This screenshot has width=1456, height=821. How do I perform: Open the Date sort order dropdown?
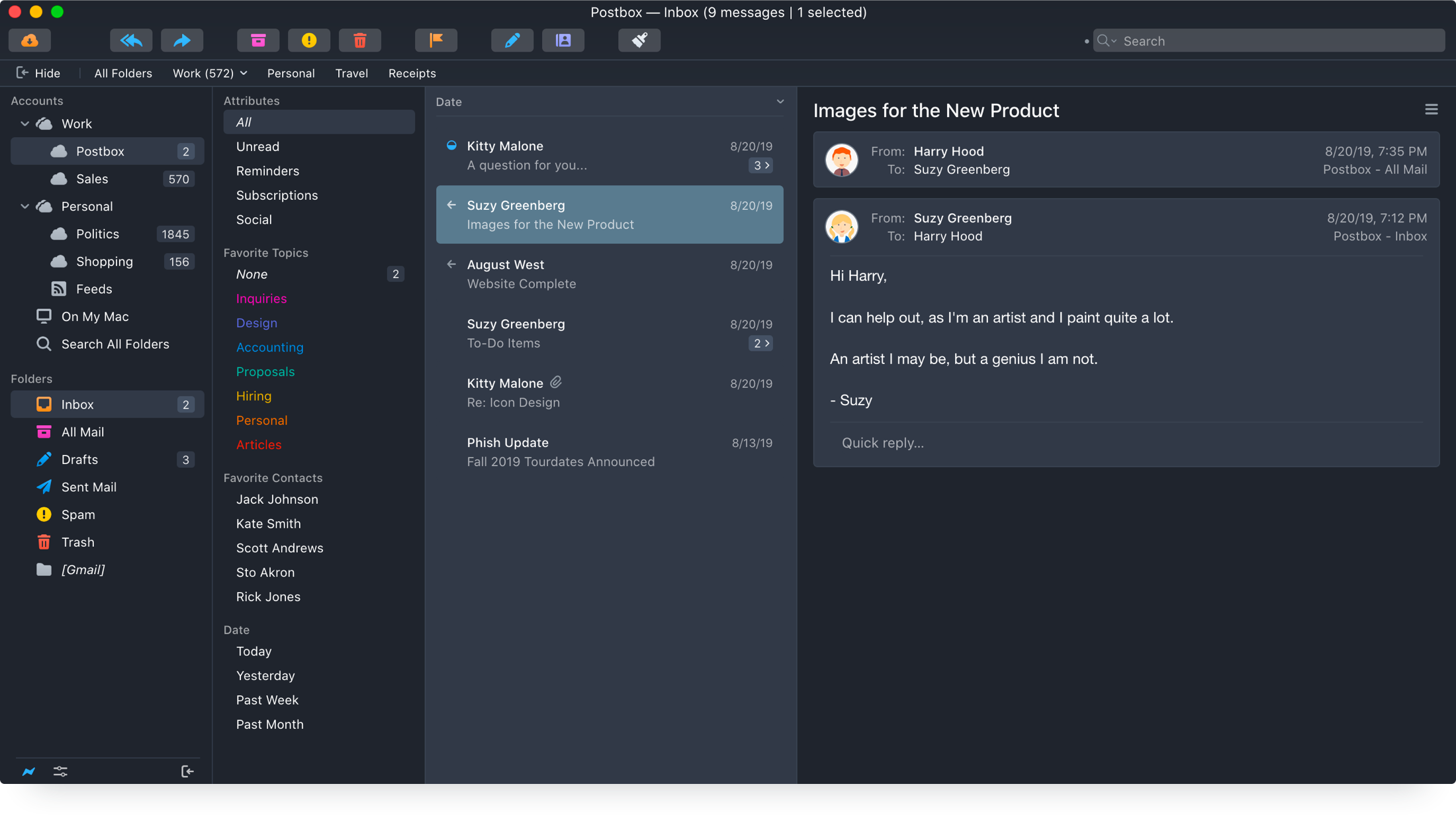pyautogui.click(x=780, y=102)
